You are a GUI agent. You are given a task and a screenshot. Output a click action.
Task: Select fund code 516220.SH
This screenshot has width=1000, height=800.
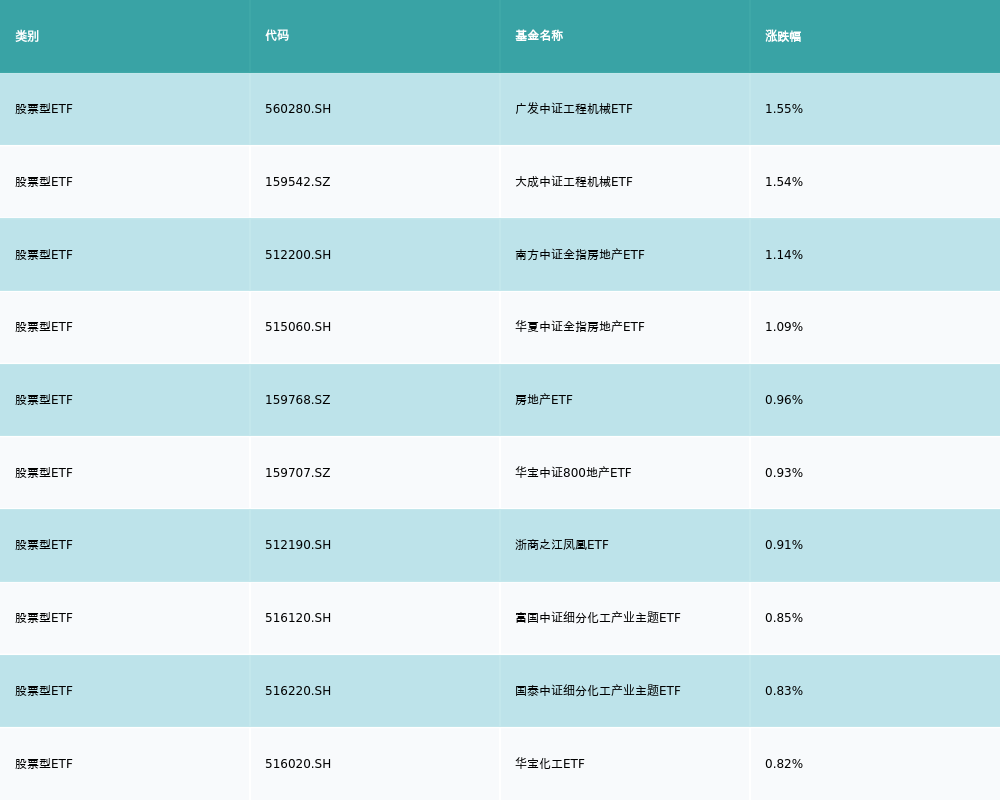click(298, 691)
